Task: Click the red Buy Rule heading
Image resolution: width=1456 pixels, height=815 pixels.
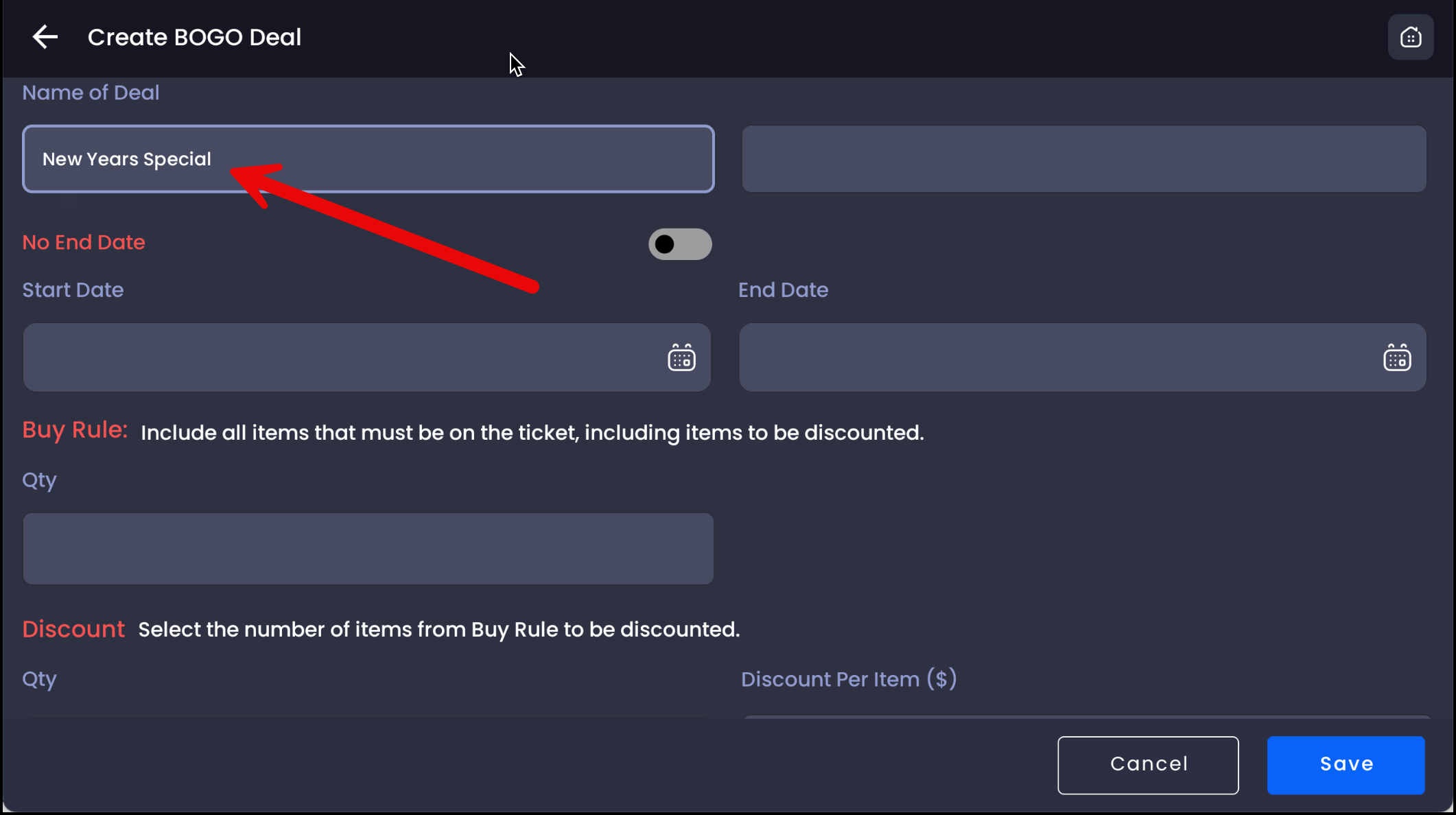Action: tap(75, 430)
